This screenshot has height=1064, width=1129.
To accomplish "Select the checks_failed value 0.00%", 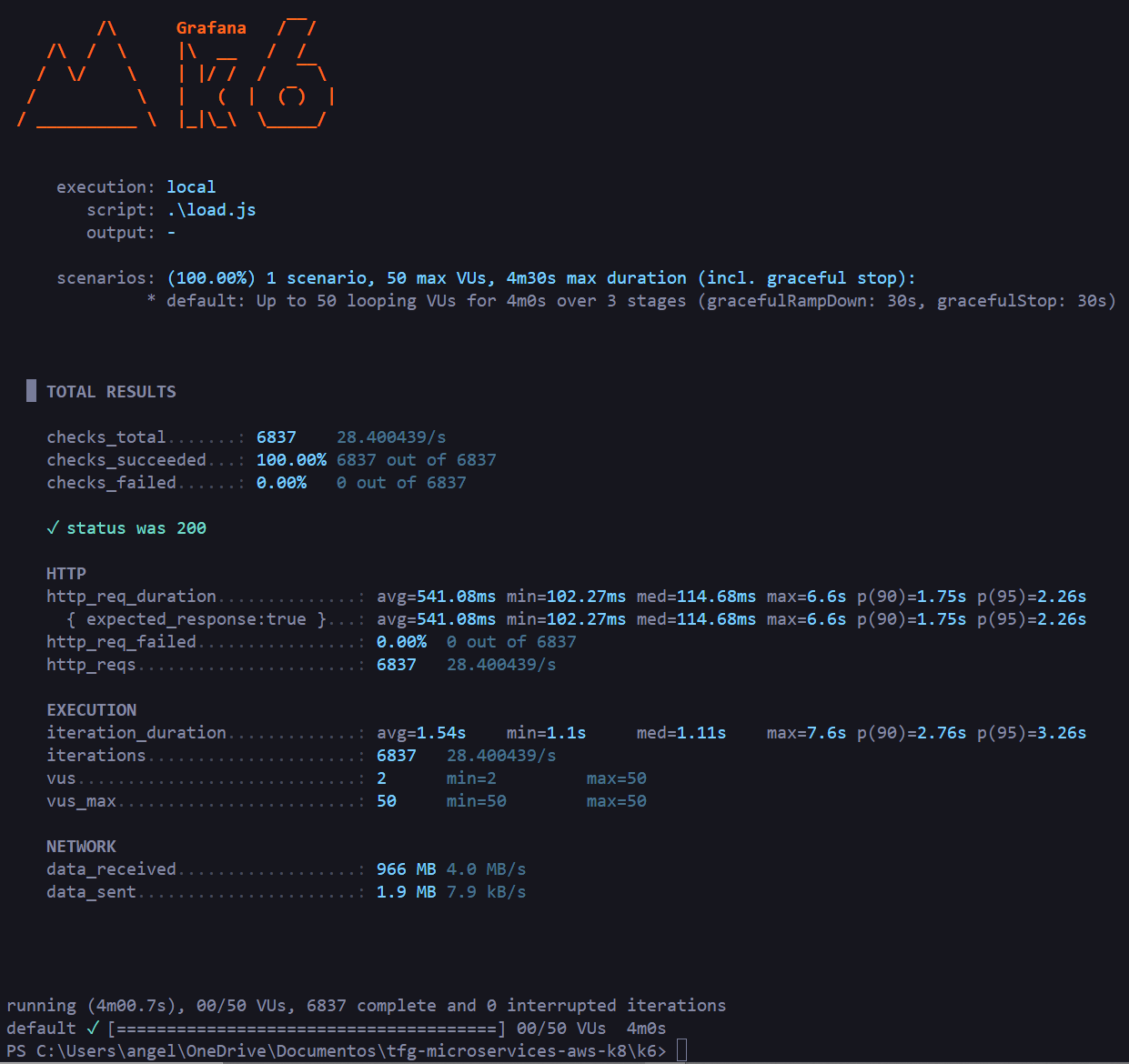I will pyautogui.click(x=281, y=483).
